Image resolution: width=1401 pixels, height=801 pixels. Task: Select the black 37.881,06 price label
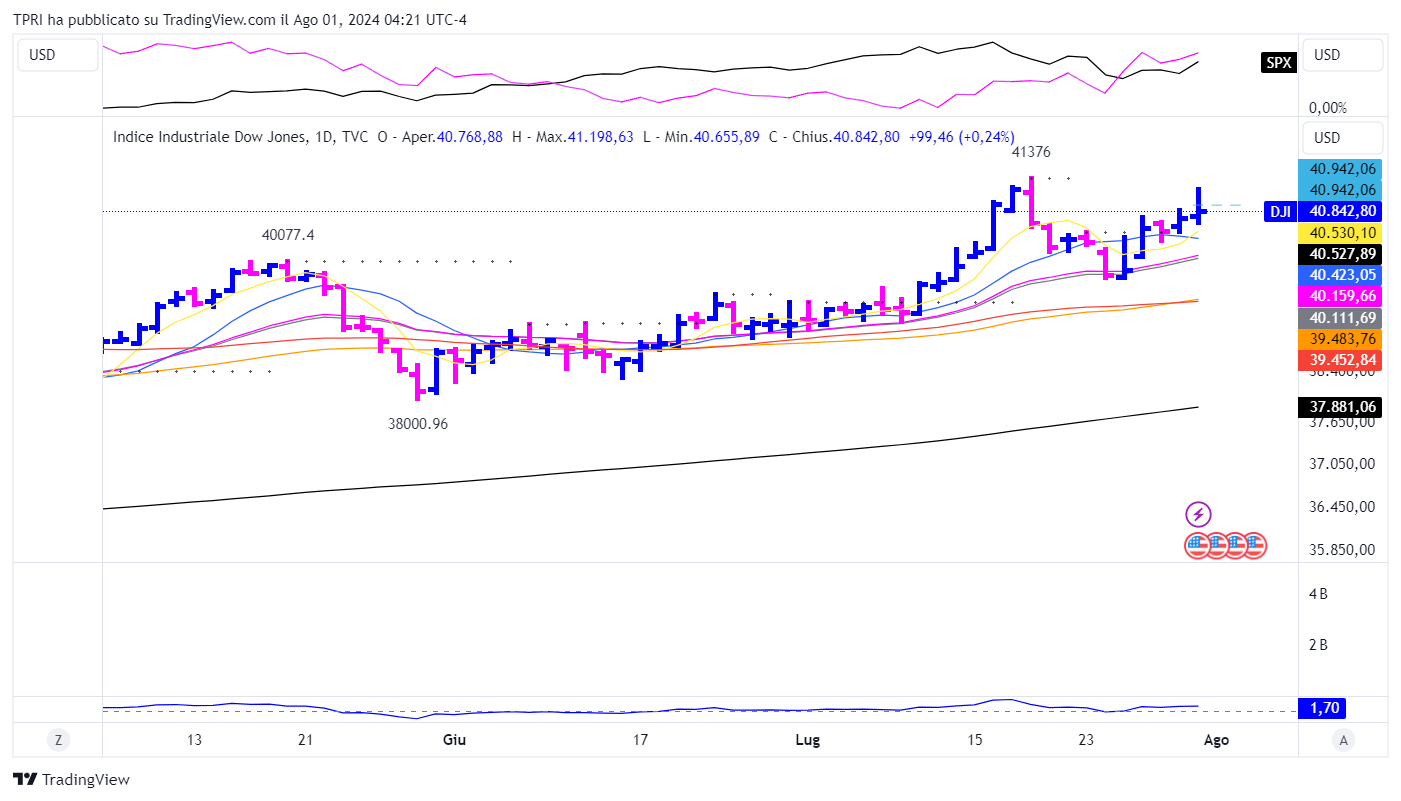click(x=1340, y=407)
